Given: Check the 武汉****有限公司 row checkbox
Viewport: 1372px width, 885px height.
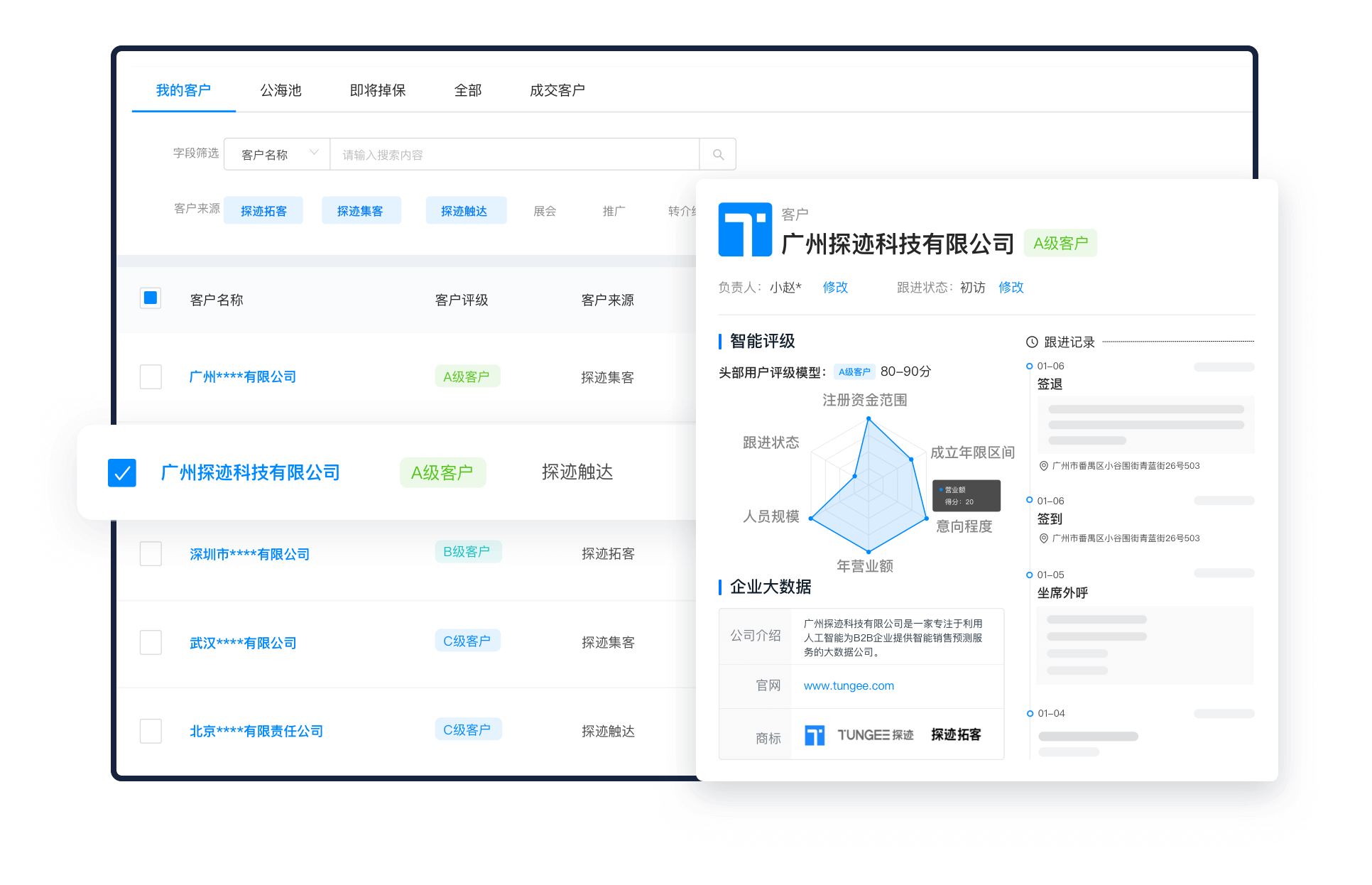Looking at the screenshot, I should (x=151, y=642).
